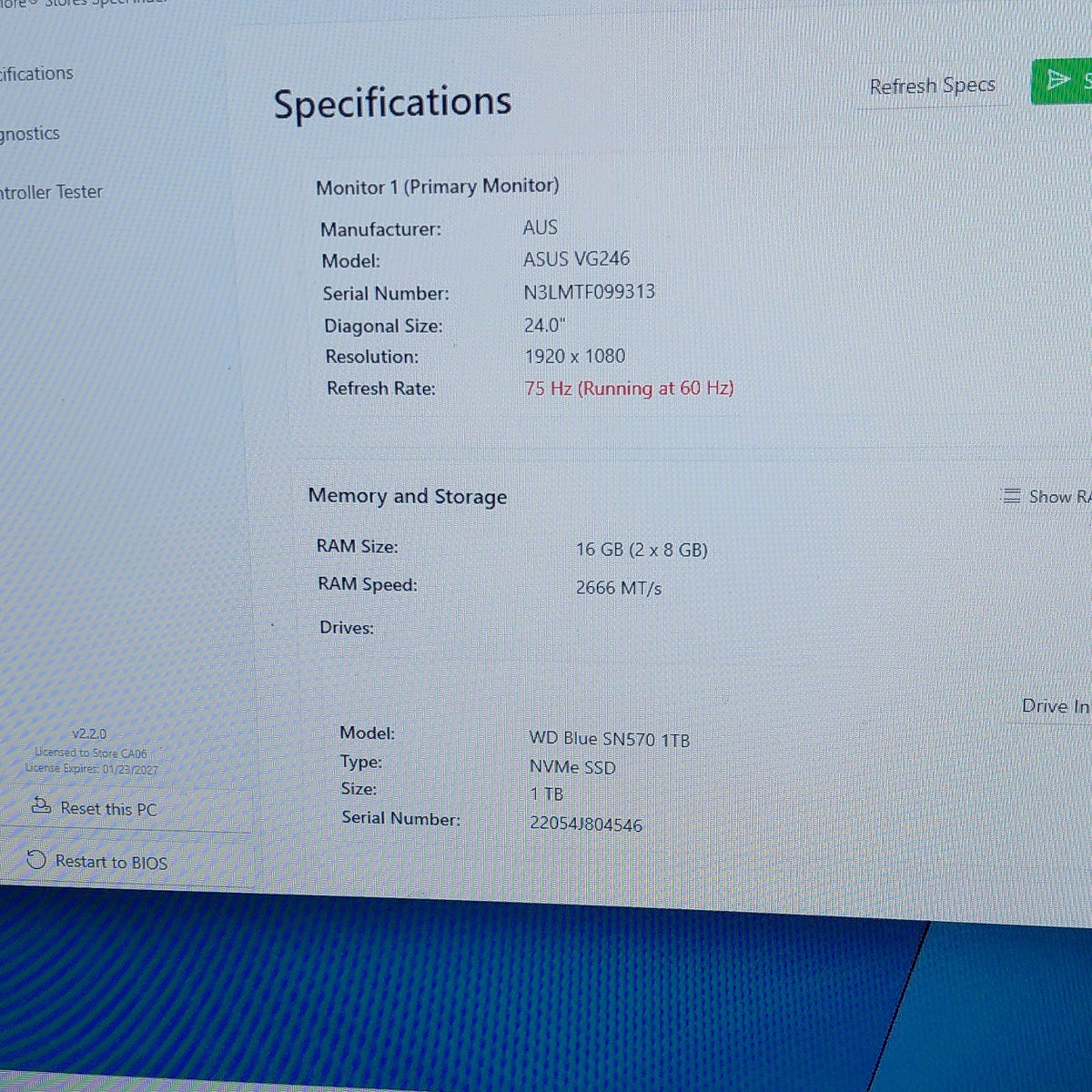Select drive model WD Blue SN570 1TB
Viewport: 1092px width, 1092px height.
(610, 739)
